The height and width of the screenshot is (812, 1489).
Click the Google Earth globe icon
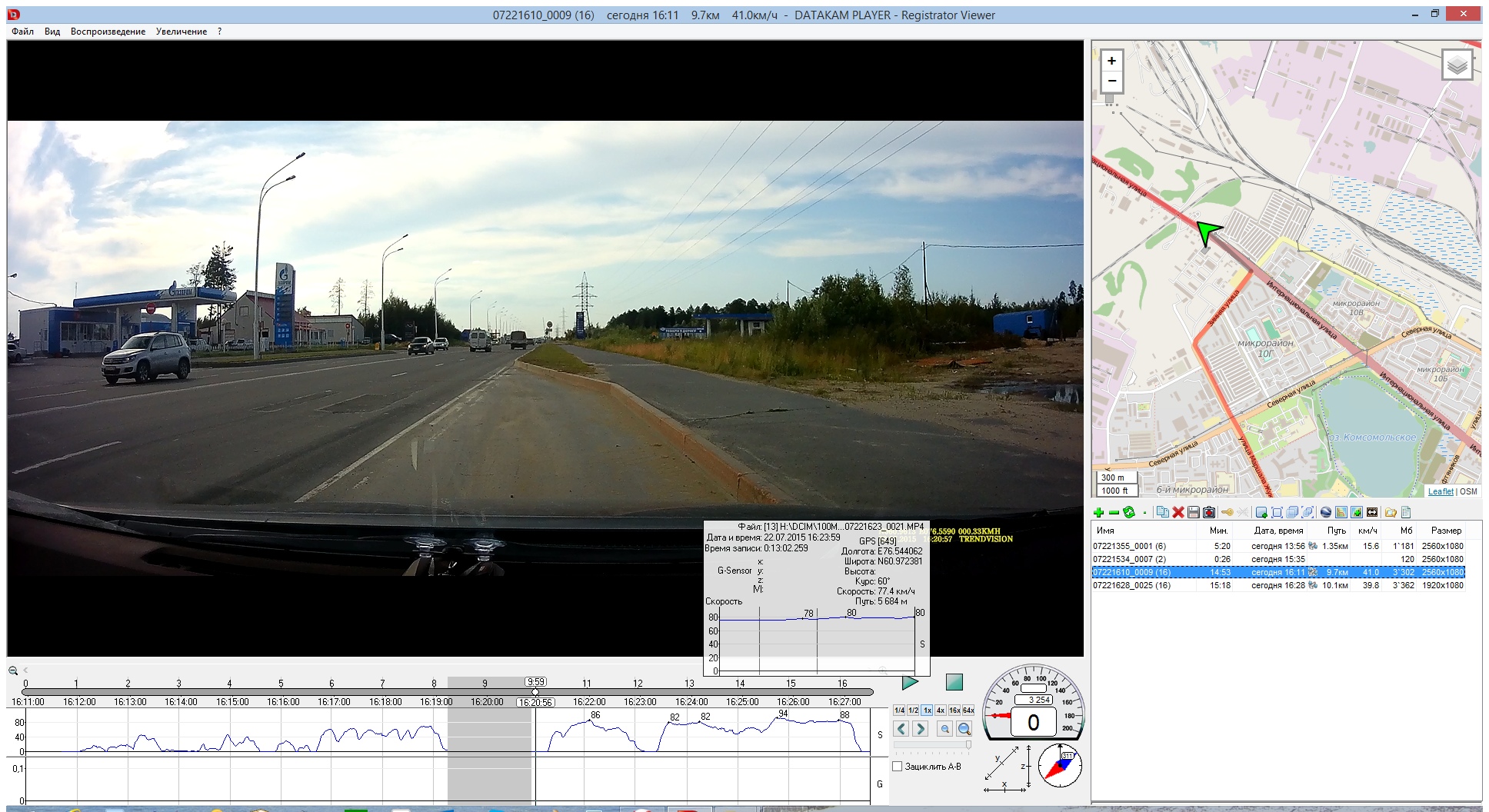coord(1325,512)
